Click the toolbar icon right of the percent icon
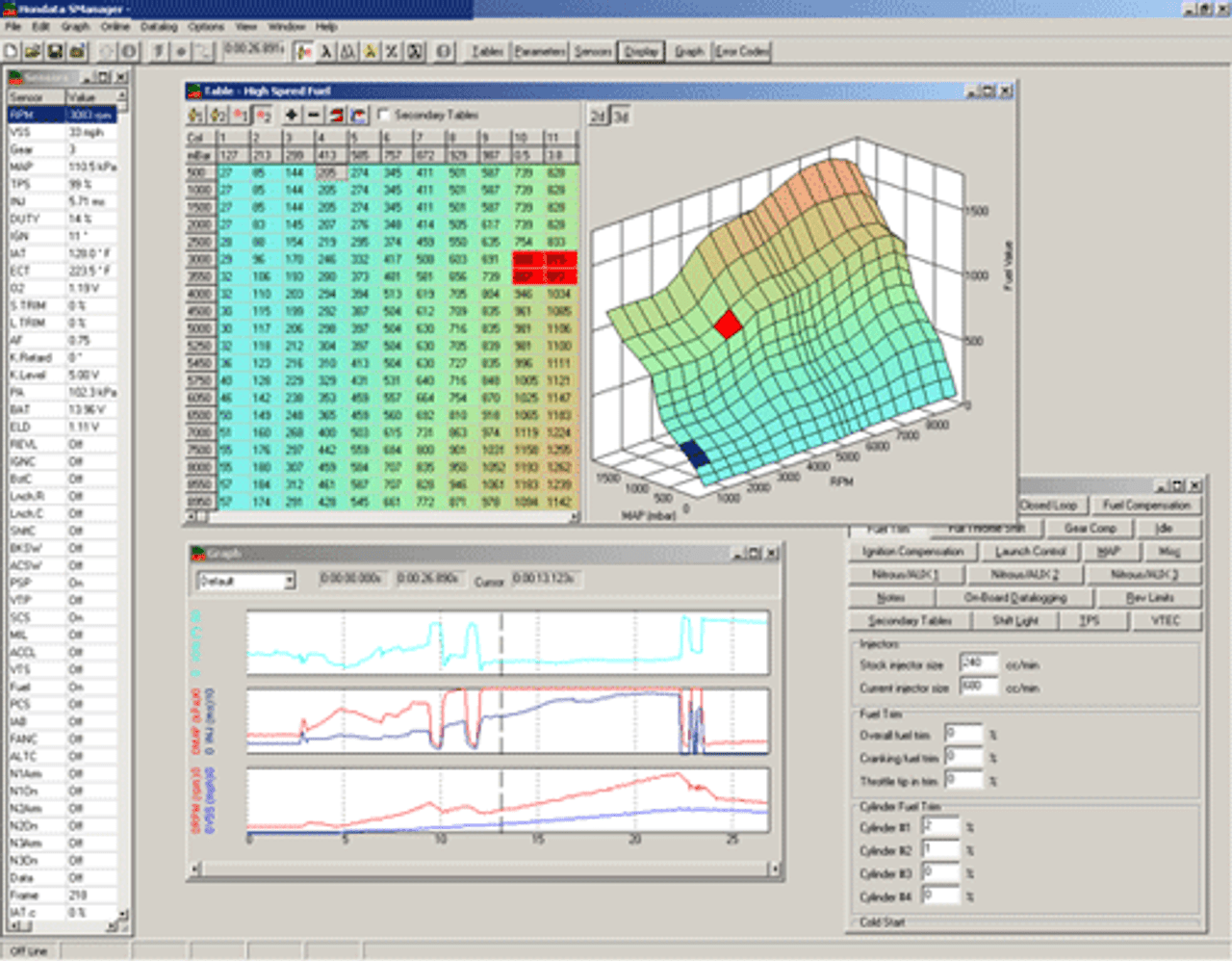The height and width of the screenshot is (961, 1232). coord(414,51)
